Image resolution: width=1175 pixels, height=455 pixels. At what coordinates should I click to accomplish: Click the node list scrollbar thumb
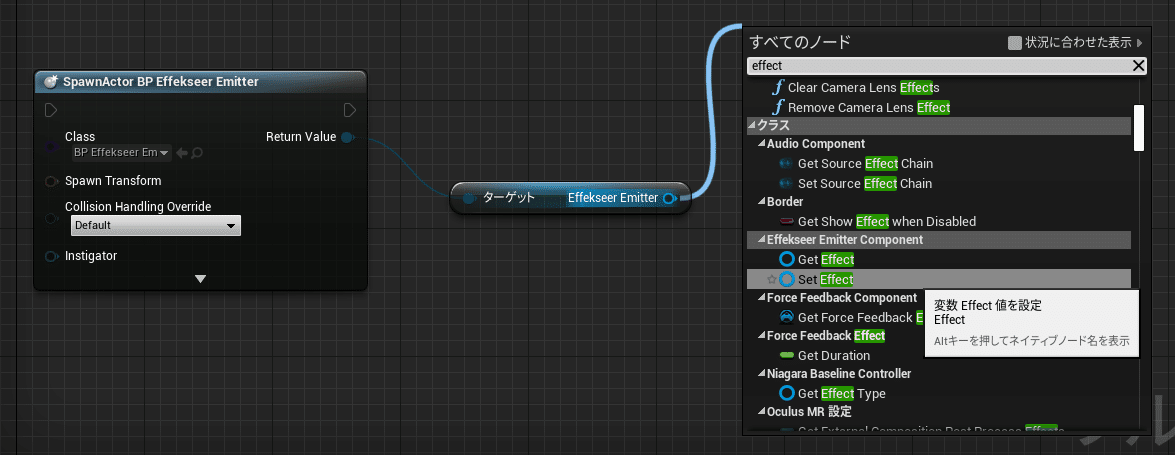point(1139,127)
